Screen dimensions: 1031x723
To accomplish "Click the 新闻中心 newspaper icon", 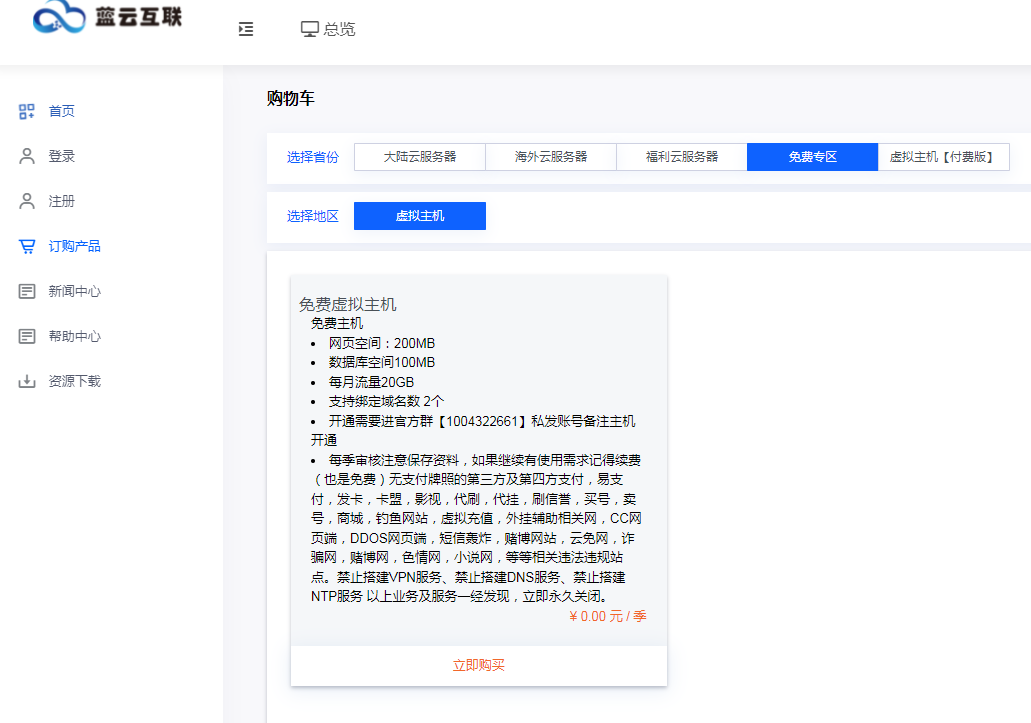I will [x=27, y=291].
